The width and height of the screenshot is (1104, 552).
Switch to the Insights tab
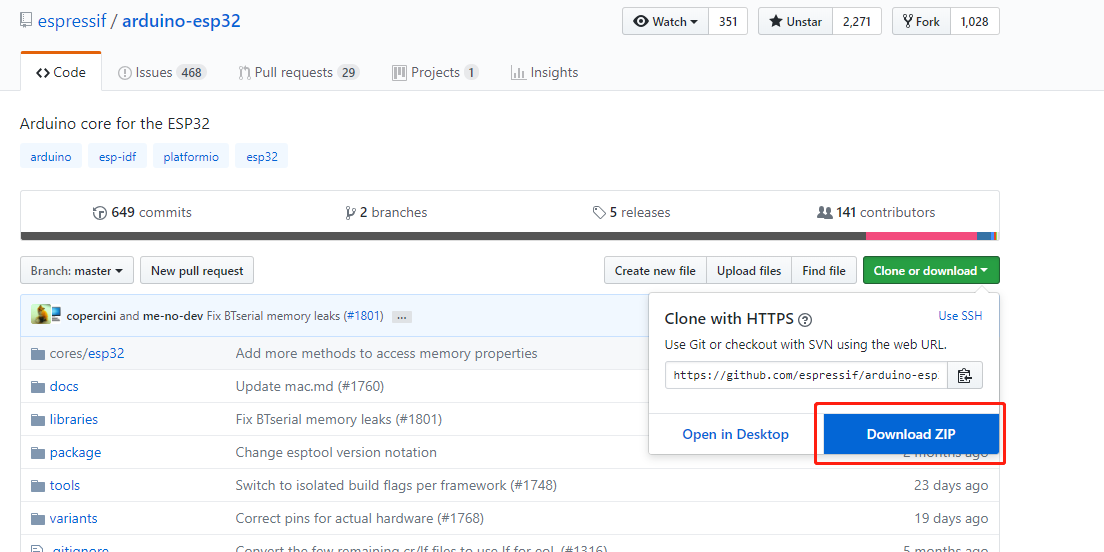(x=544, y=73)
